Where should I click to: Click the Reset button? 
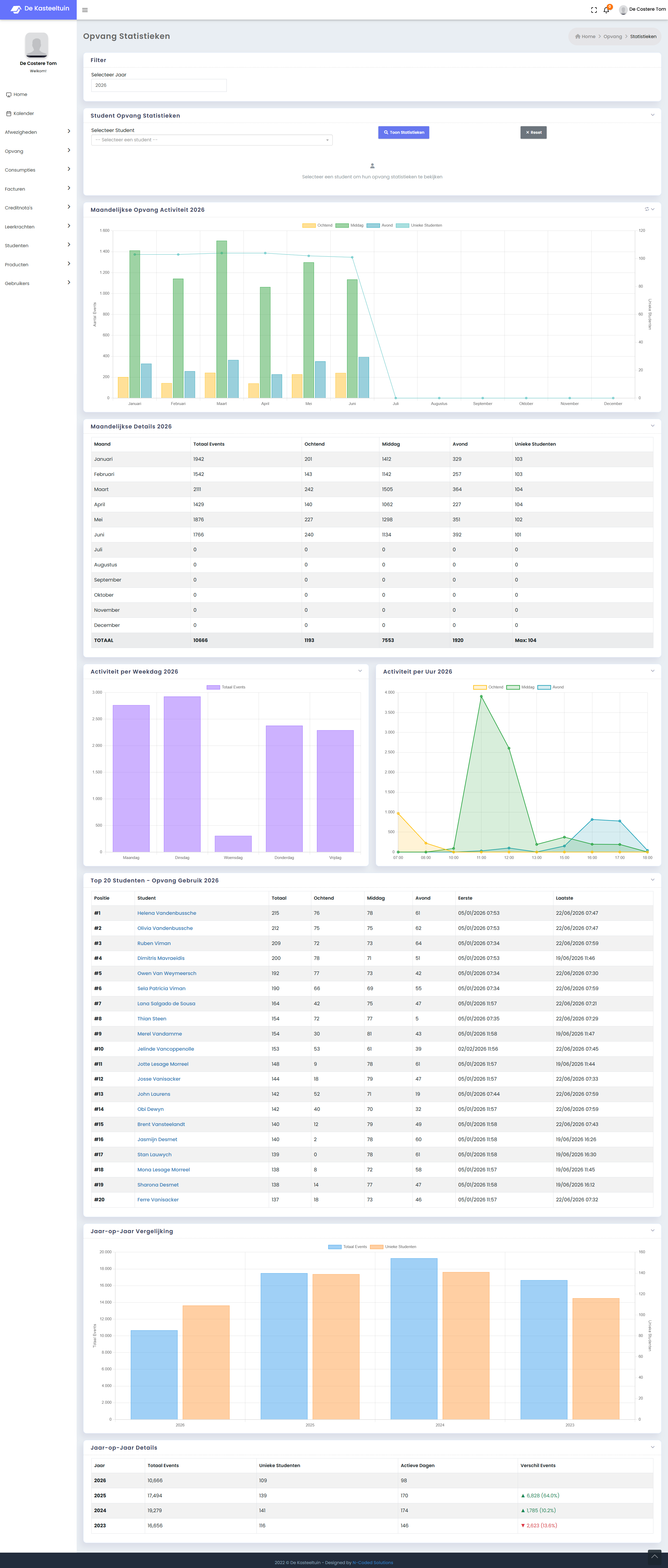click(x=533, y=132)
